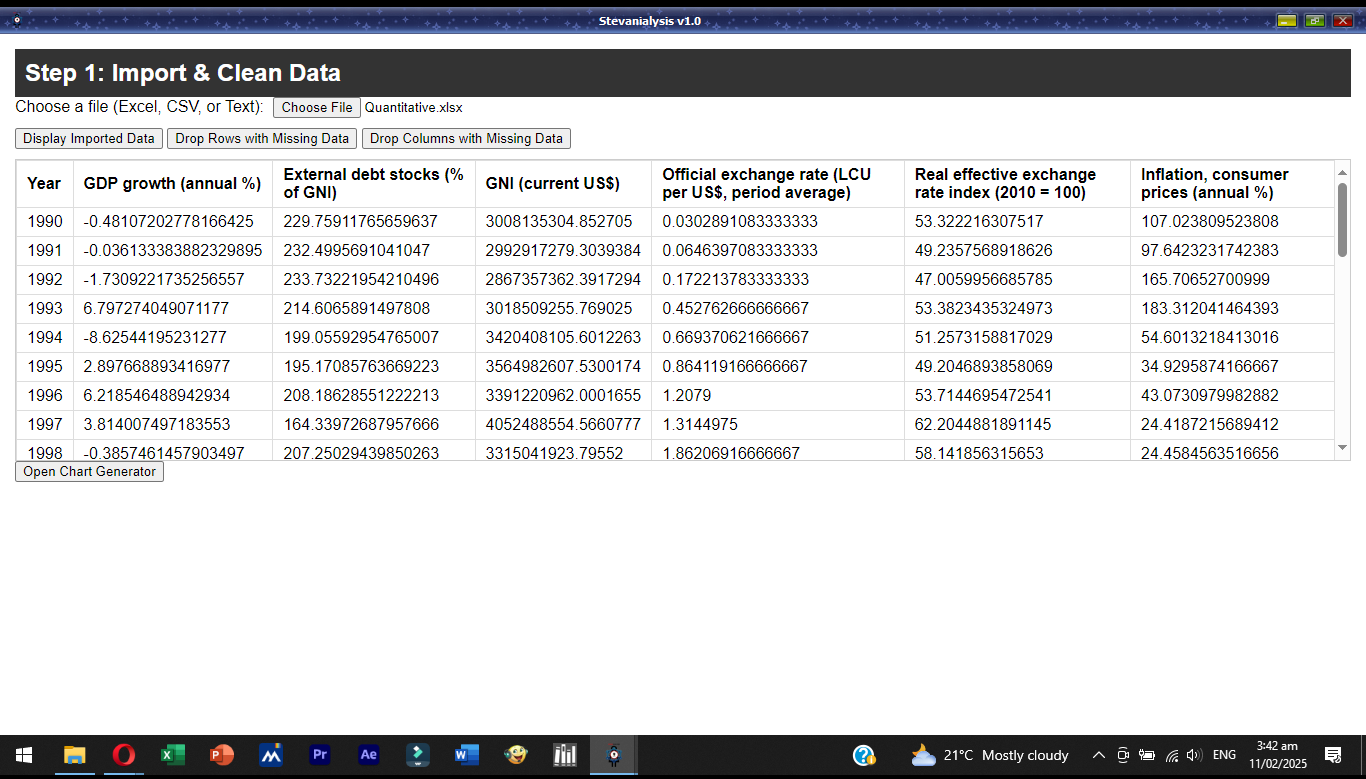Open the notification center icon
This screenshot has height=779, width=1366.
click(1332, 755)
